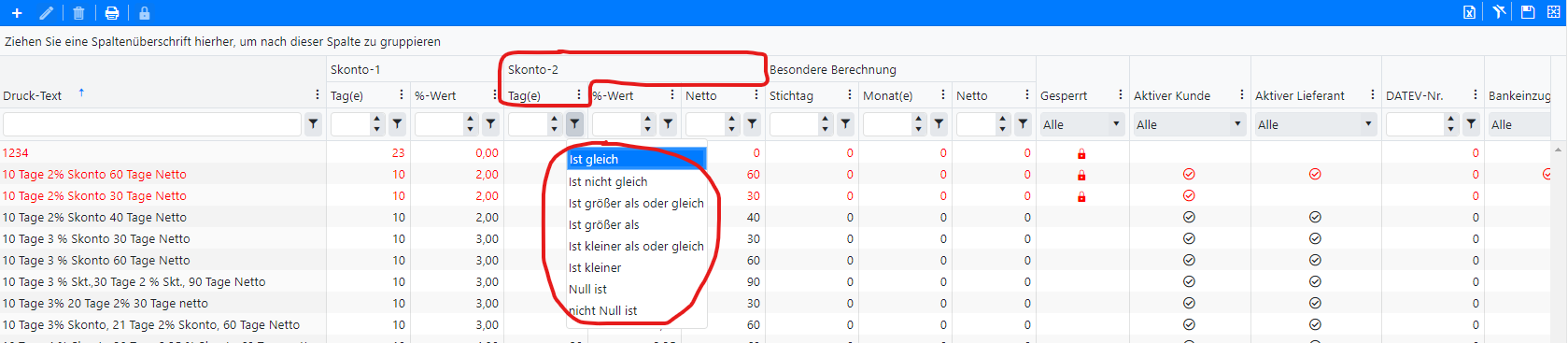Screen dimensions: 1568x343
Task: Open the Gesperrt 'Alle' filter dropdown
Action: coord(1081,124)
